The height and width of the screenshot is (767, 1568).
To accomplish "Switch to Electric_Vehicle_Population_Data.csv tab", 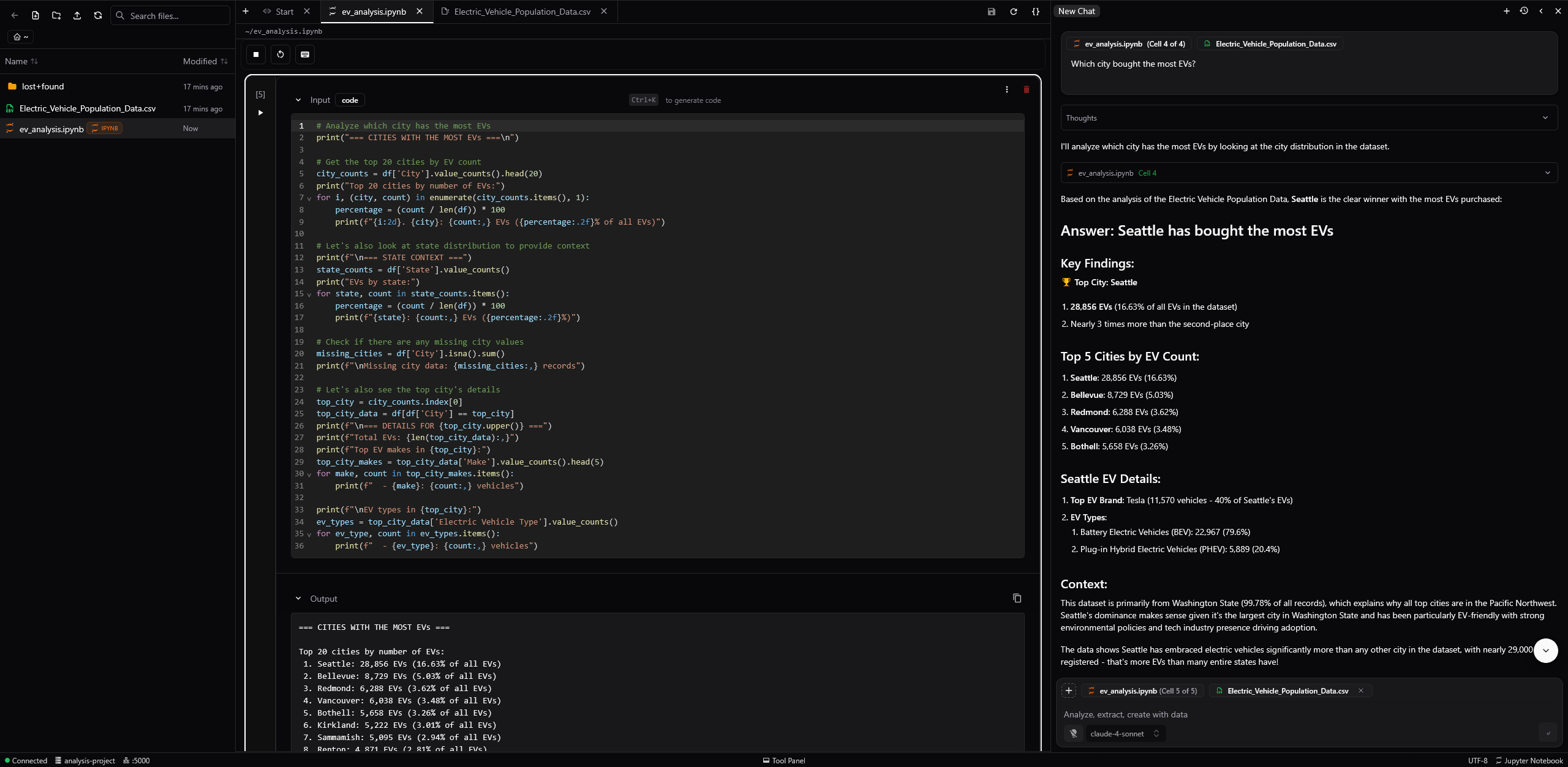I will 522,12.
